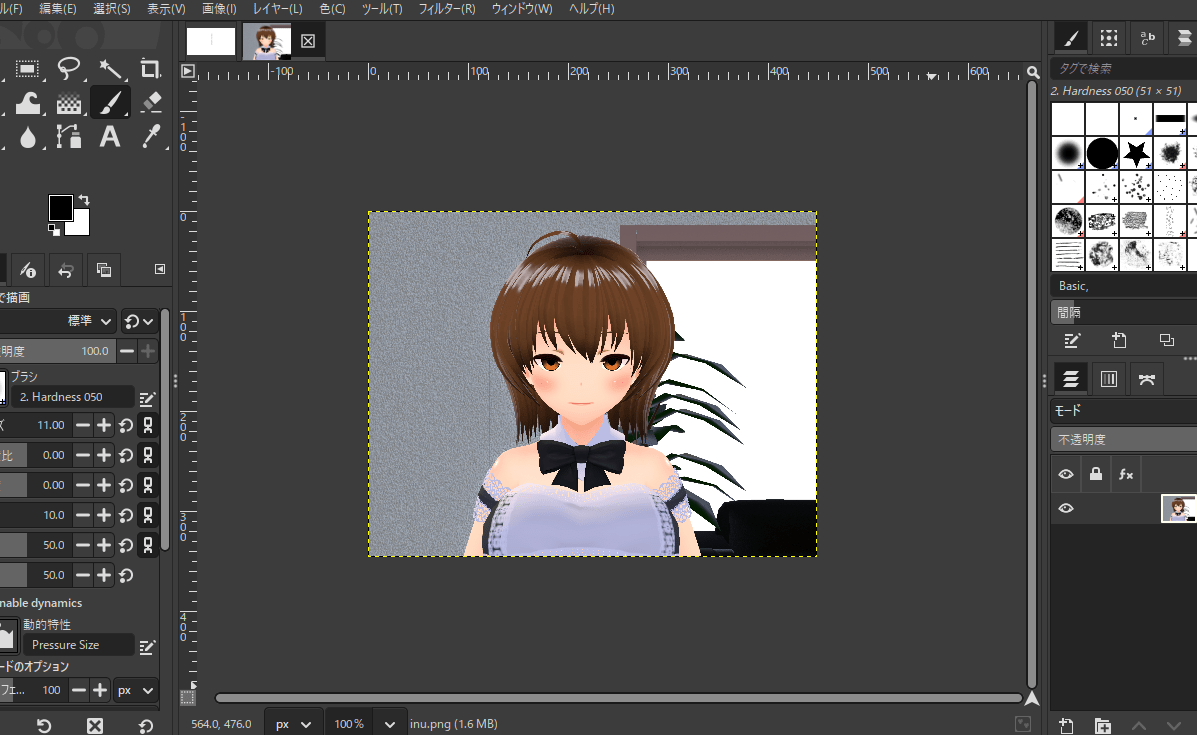Select the Paths tool
The image size is (1197, 735).
pos(69,137)
